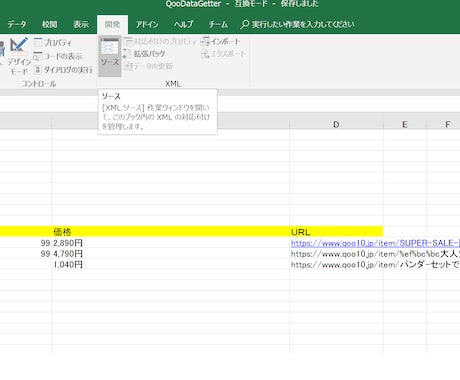Click the 実行したい作業を入力してください search box

coord(297,24)
